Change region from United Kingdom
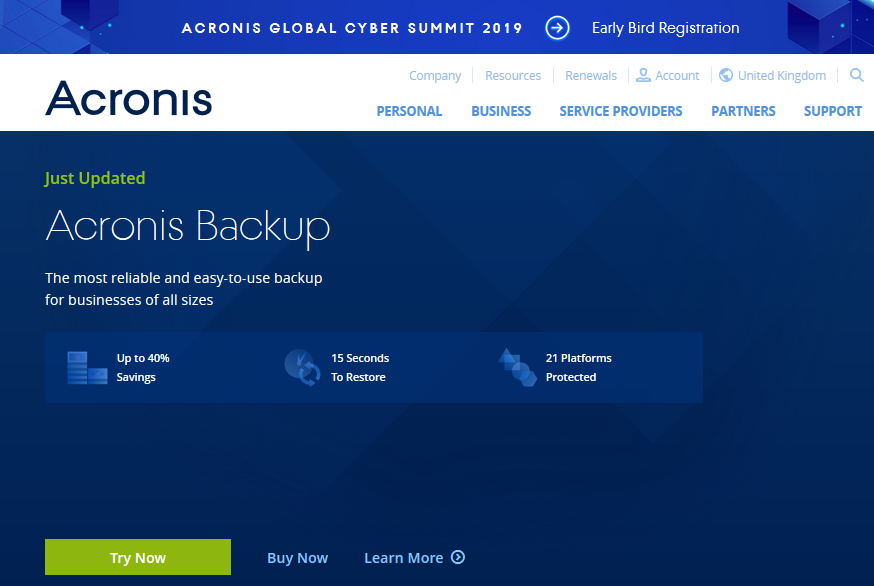 [x=781, y=76]
